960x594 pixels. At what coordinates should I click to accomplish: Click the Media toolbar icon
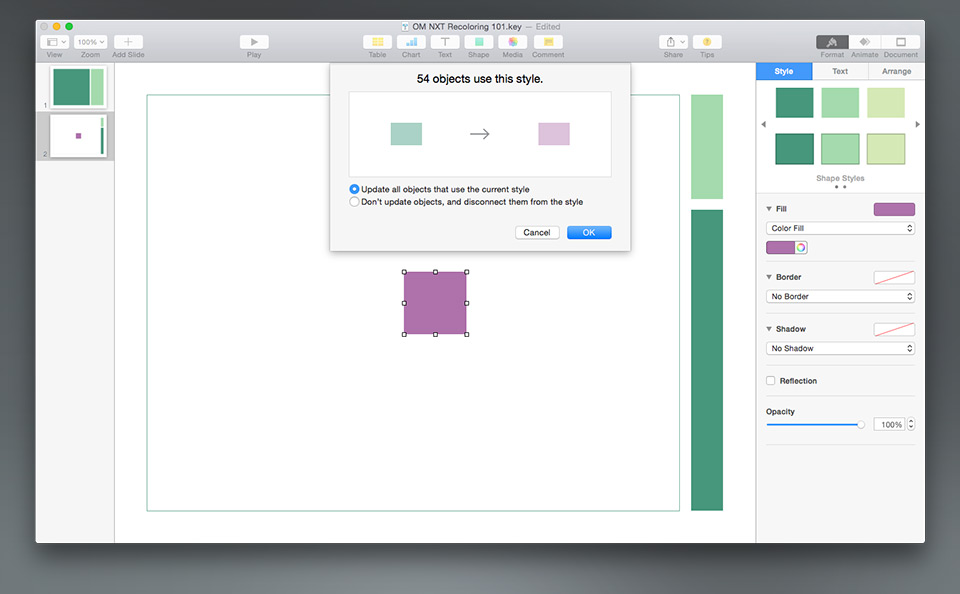pyautogui.click(x=512, y=42)
